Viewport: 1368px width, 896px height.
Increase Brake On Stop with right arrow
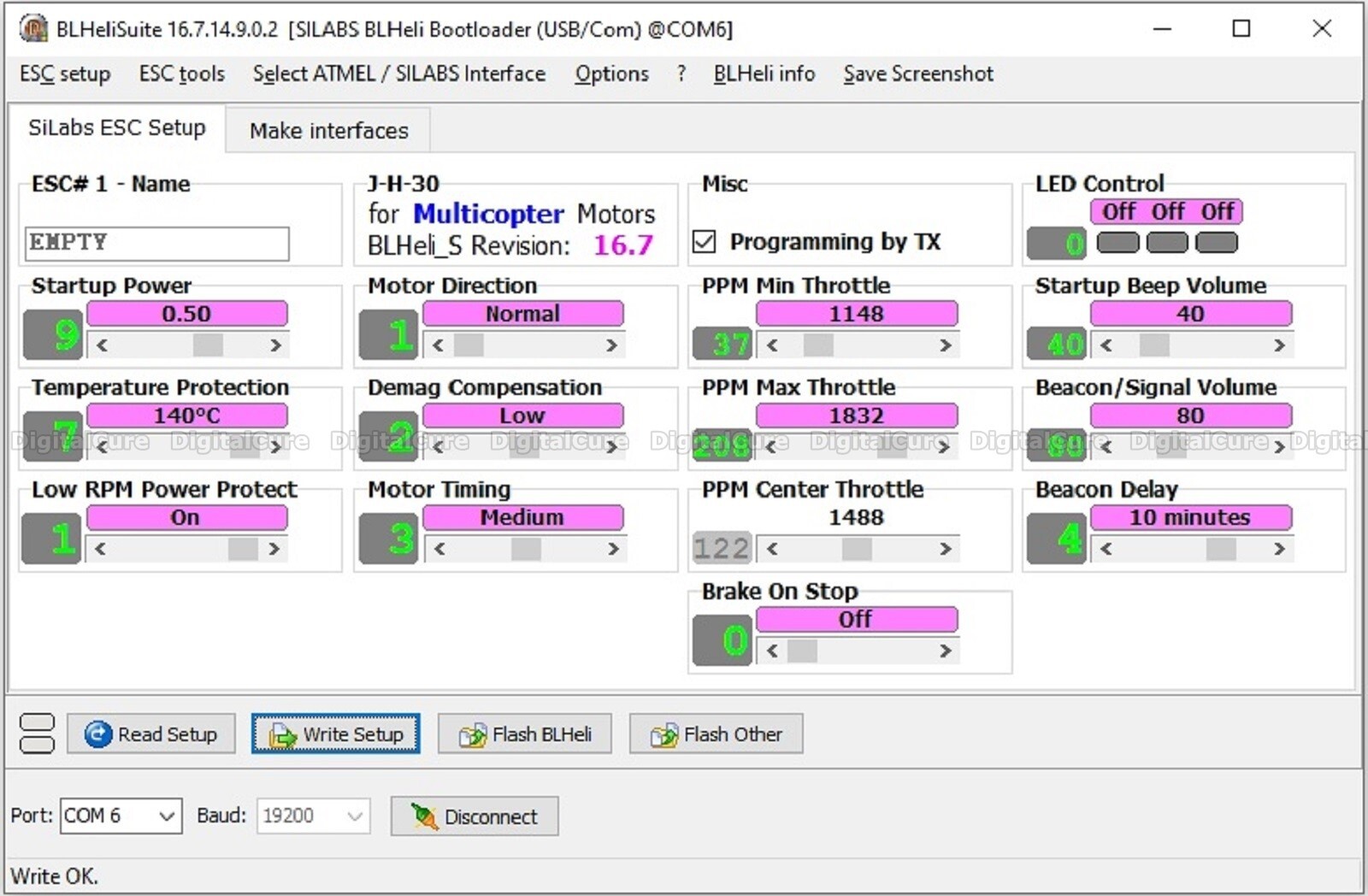pos(945,651)
